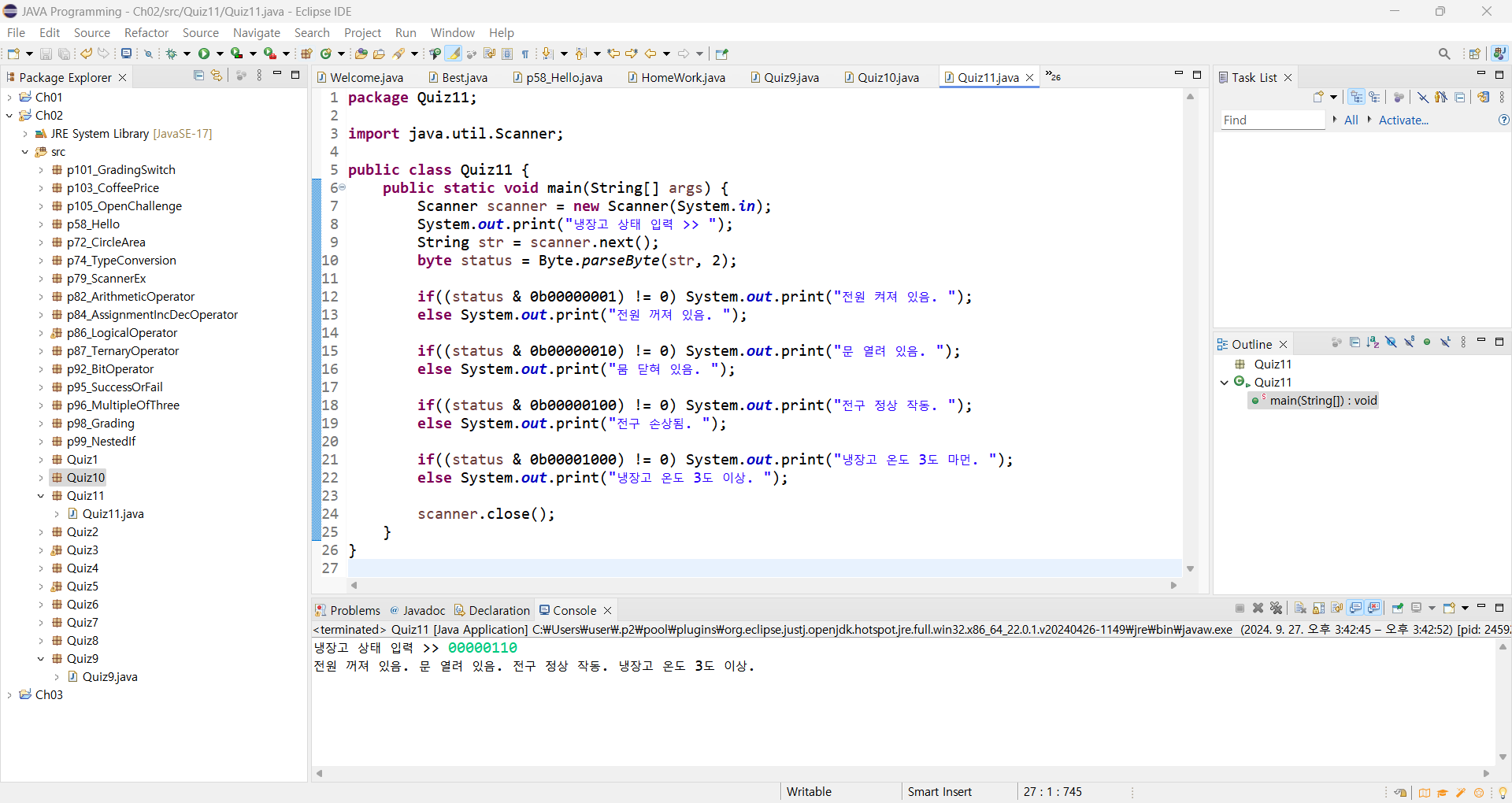Clear the Console output
Screen dimensions: 1512x803
click(x=1300, y=608)
